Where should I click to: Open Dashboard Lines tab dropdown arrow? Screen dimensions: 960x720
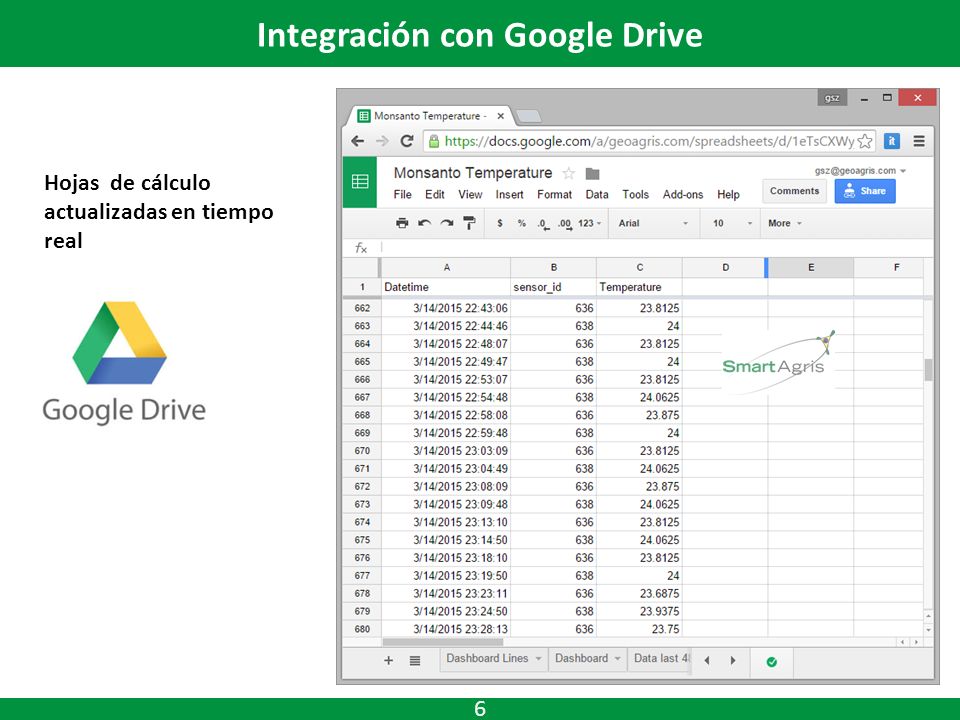538,659
